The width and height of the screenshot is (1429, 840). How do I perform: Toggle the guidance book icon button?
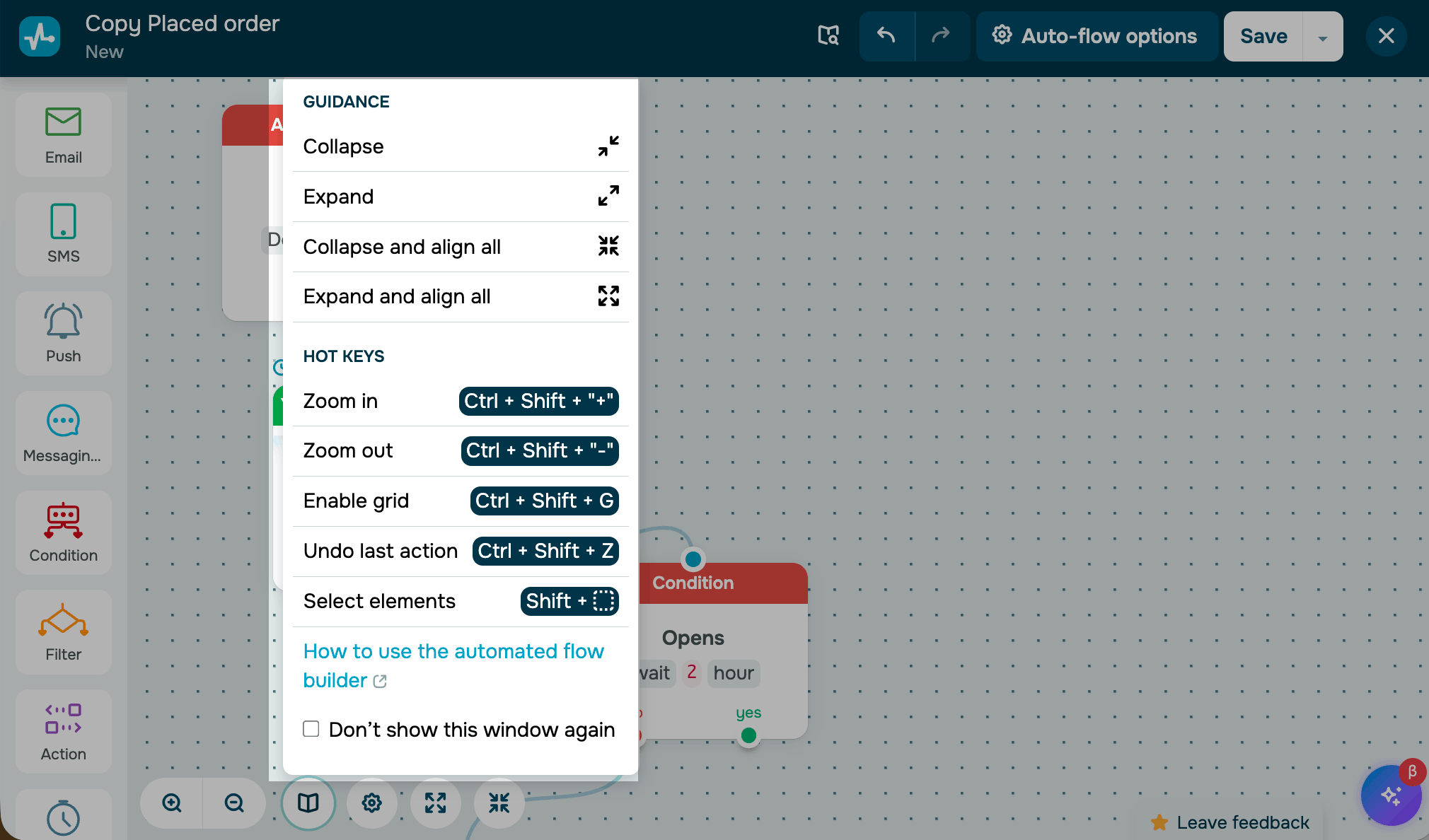(x=308, y=803)
